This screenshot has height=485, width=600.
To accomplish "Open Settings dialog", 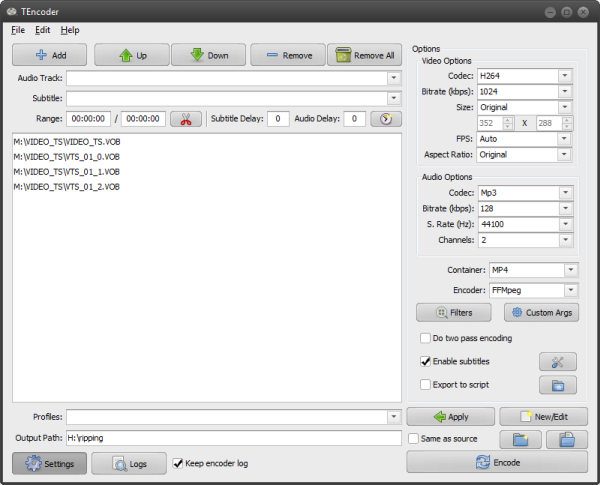I will click(49, 464).
